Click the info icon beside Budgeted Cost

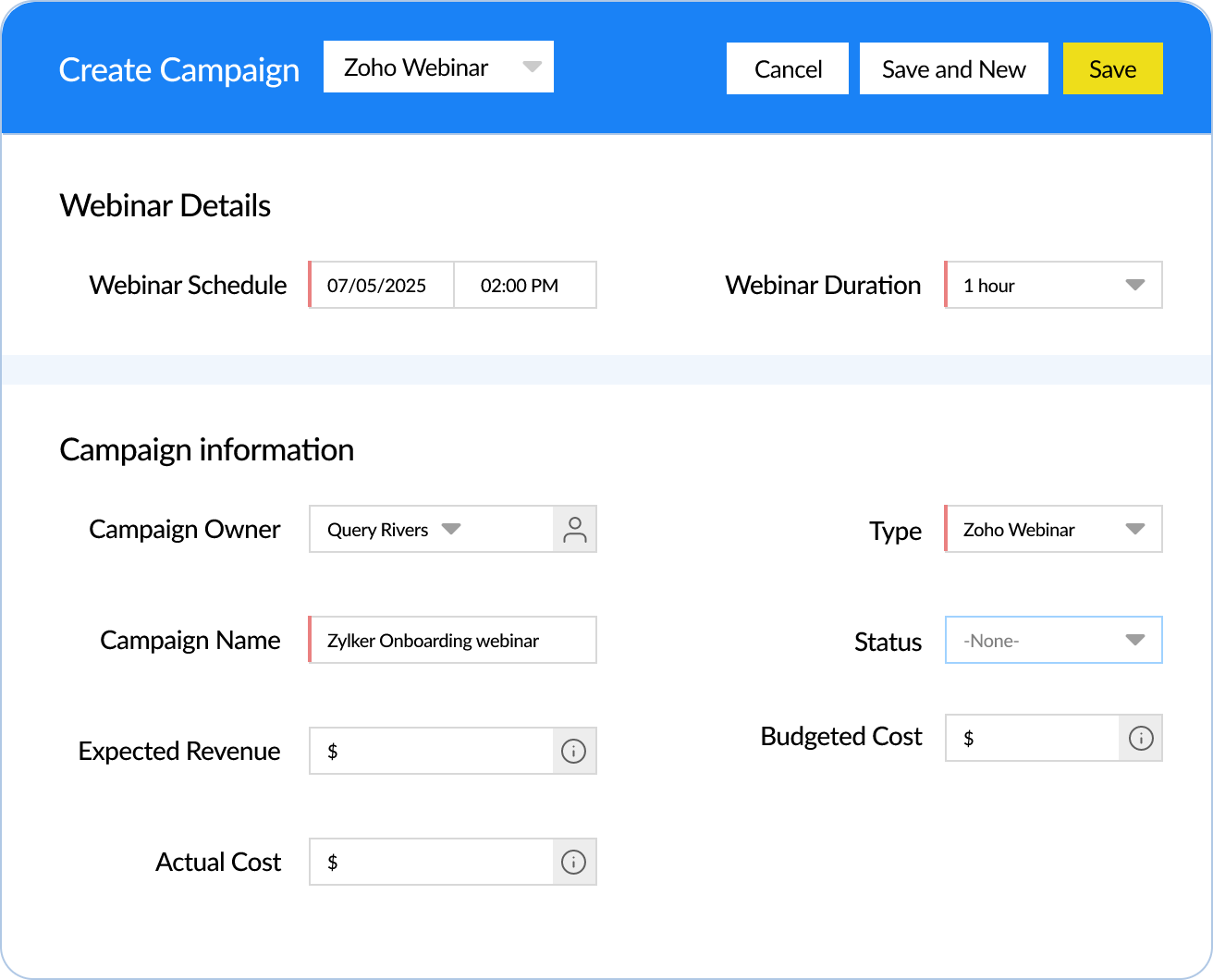pos(1141,738)
